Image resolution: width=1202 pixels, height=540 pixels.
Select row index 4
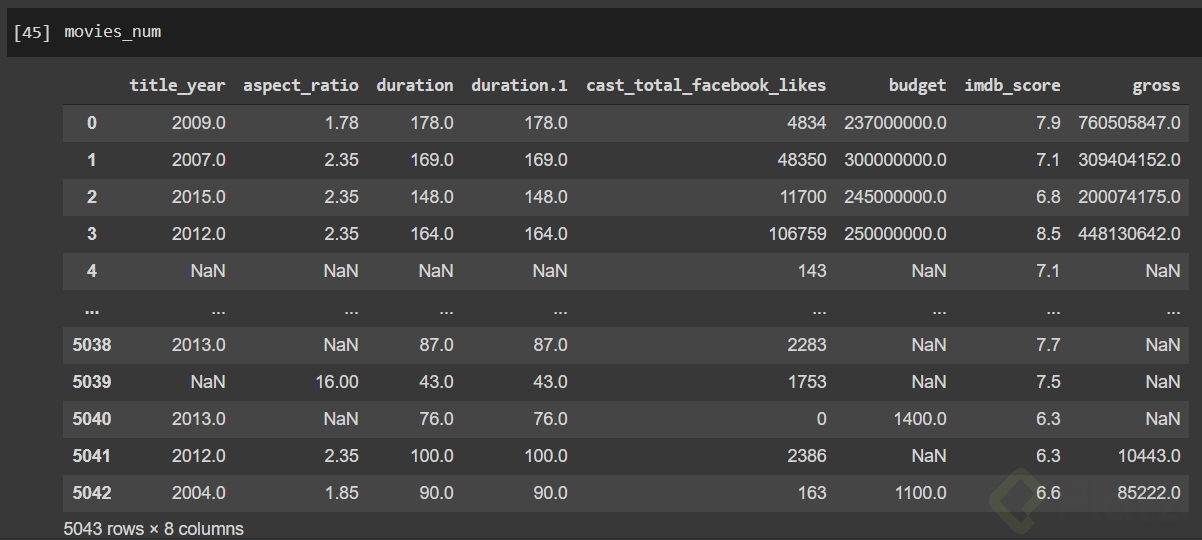click(92, 270)
